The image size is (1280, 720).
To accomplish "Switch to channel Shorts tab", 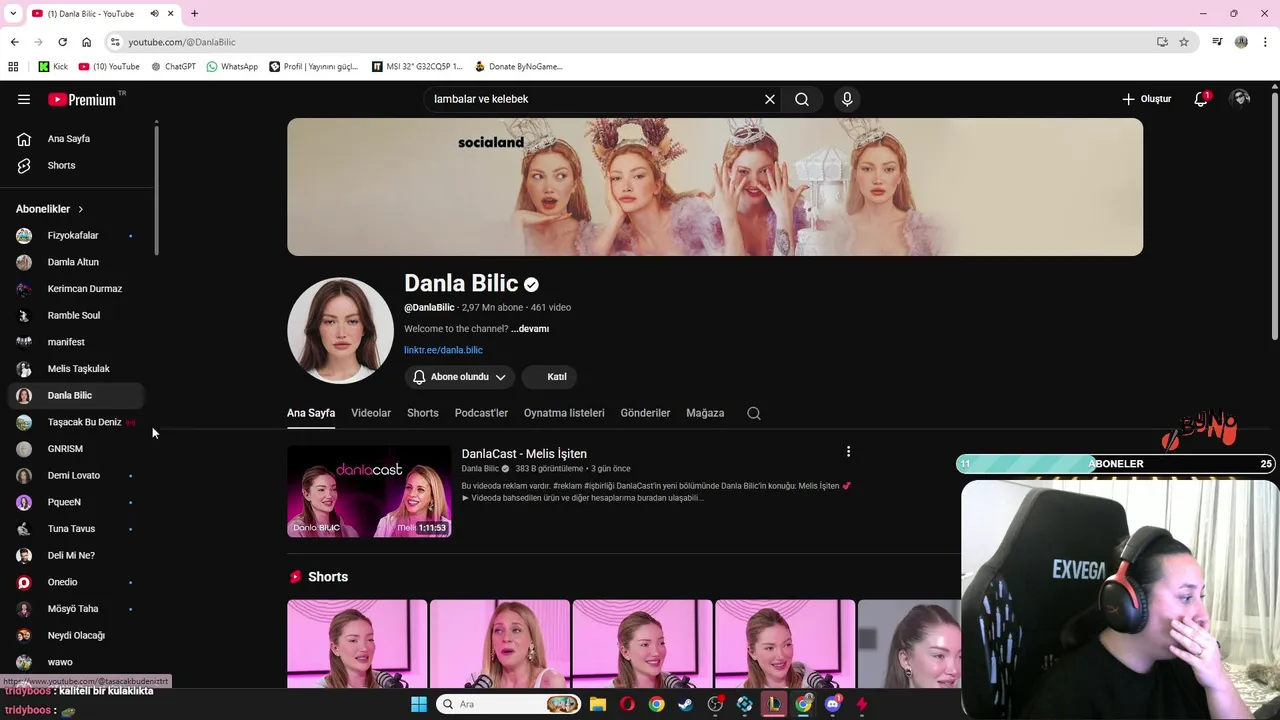I will coord(423,413).
